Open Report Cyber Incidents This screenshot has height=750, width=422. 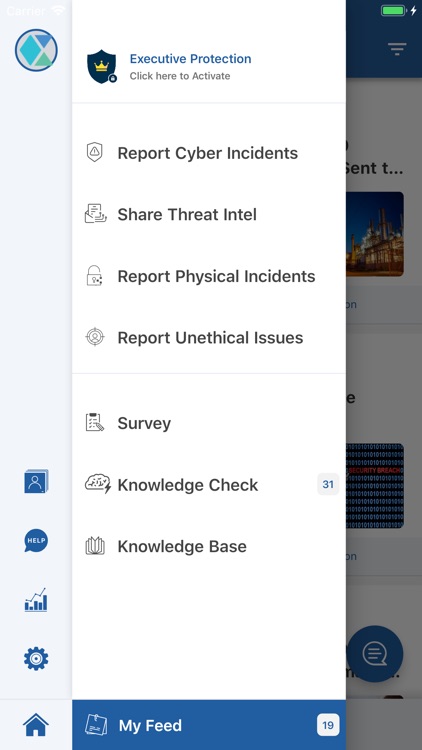click(x=209, y=153)
